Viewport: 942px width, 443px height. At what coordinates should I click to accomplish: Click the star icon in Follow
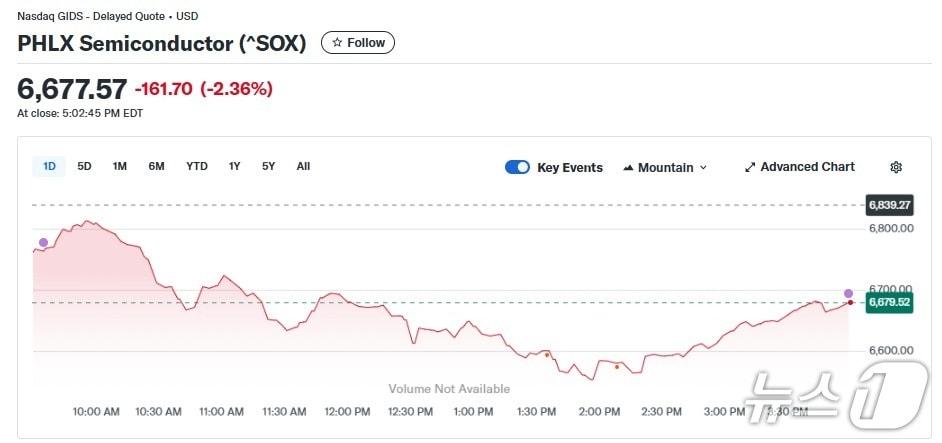point(337,43)
